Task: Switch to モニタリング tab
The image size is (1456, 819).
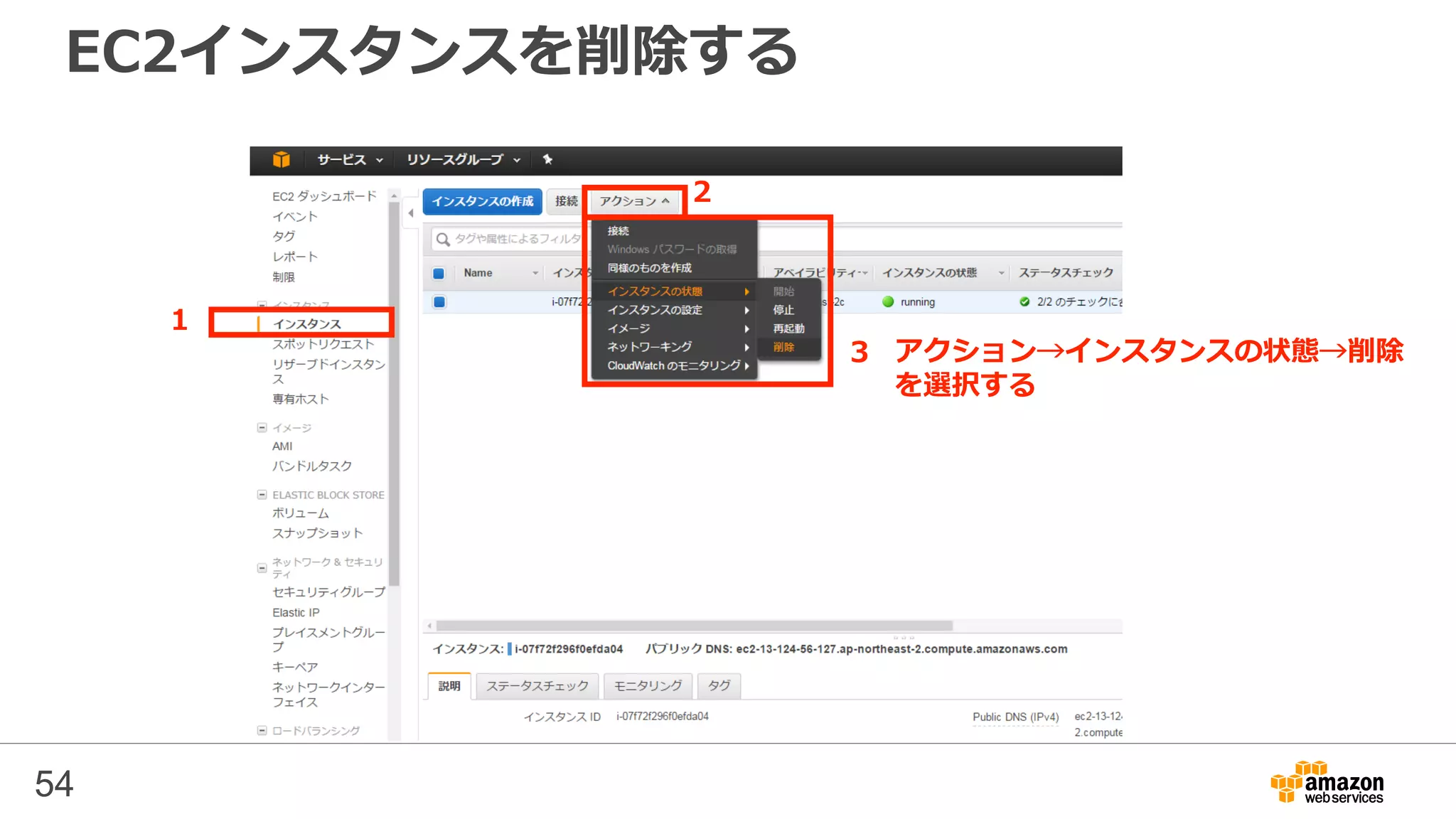Action: 648,686
